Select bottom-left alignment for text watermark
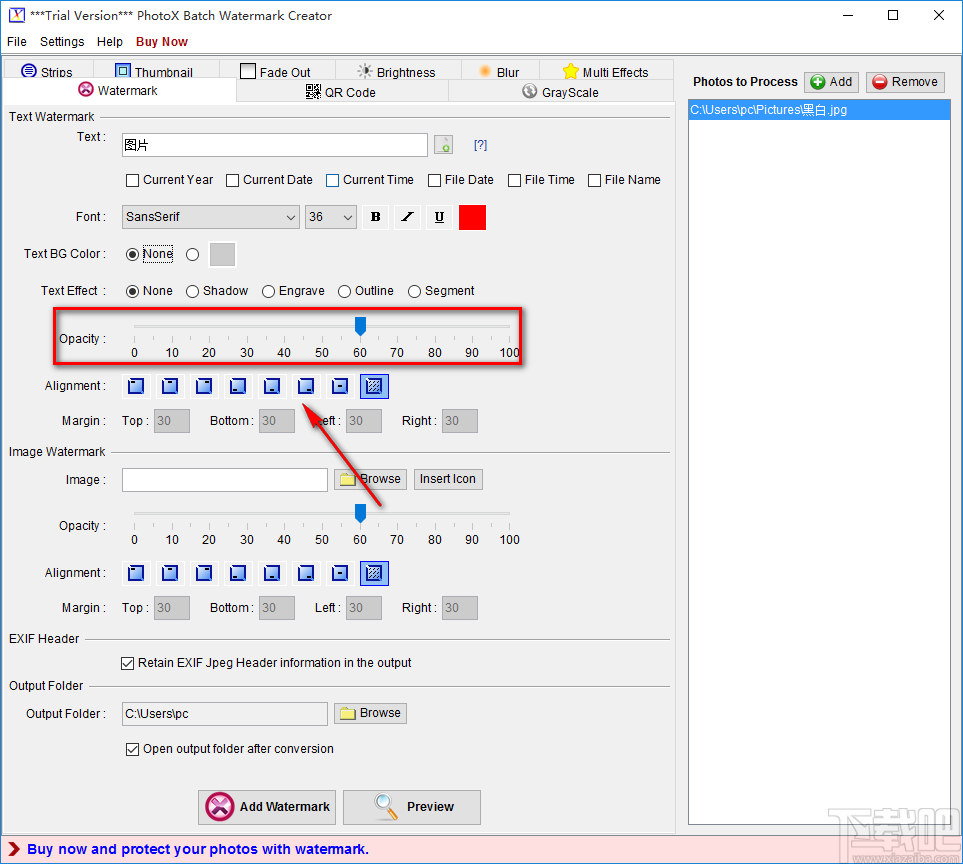Screen dimensions: 963x864 238,386
